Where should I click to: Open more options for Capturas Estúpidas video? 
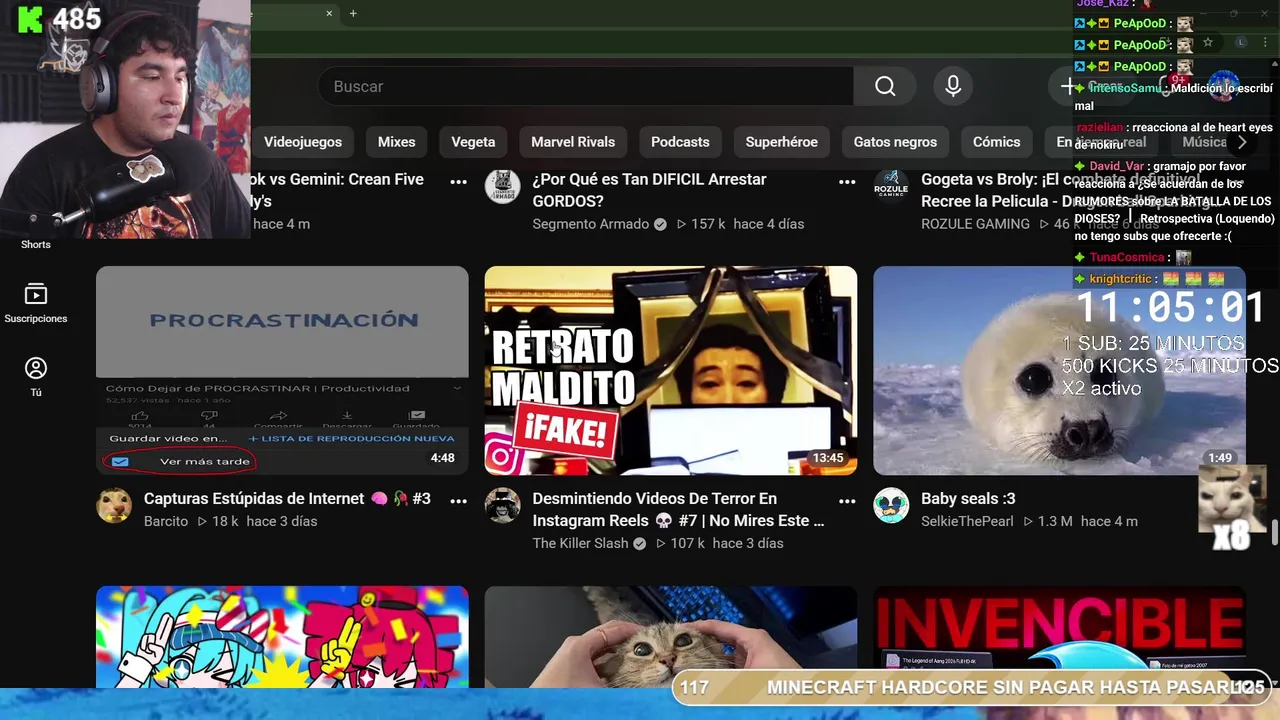pyautogui.click(x=459, y=500)
